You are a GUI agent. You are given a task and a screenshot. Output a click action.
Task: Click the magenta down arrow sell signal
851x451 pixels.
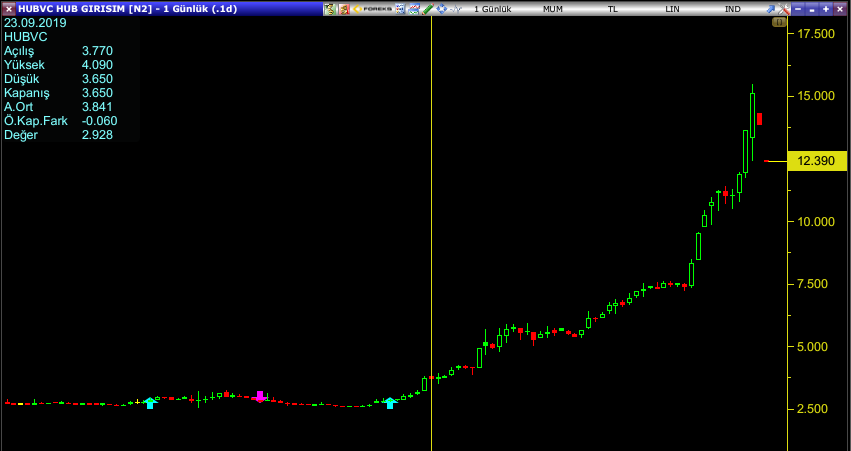tap(260, 396)
